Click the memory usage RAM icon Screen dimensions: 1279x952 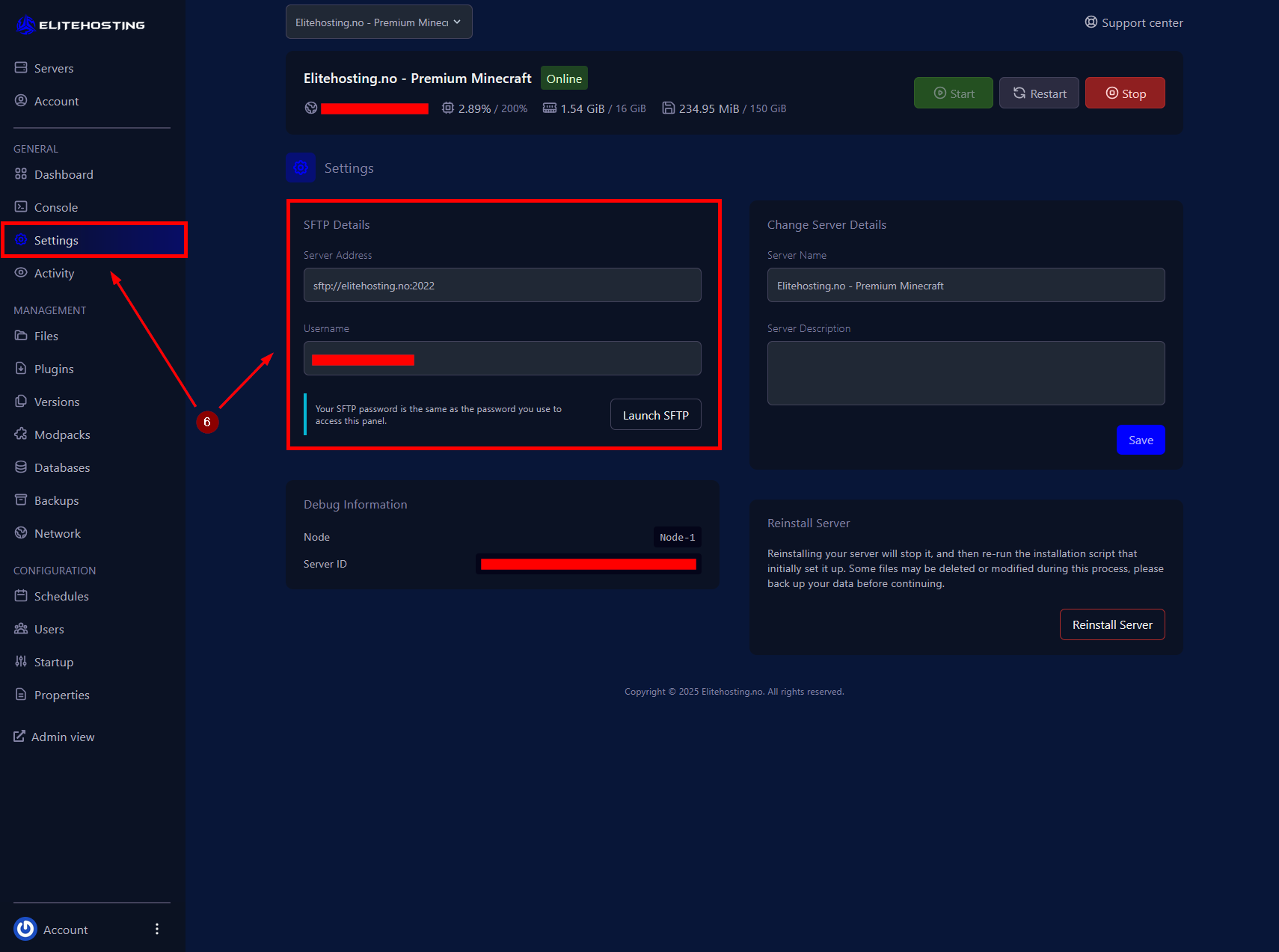click(550, 108)
